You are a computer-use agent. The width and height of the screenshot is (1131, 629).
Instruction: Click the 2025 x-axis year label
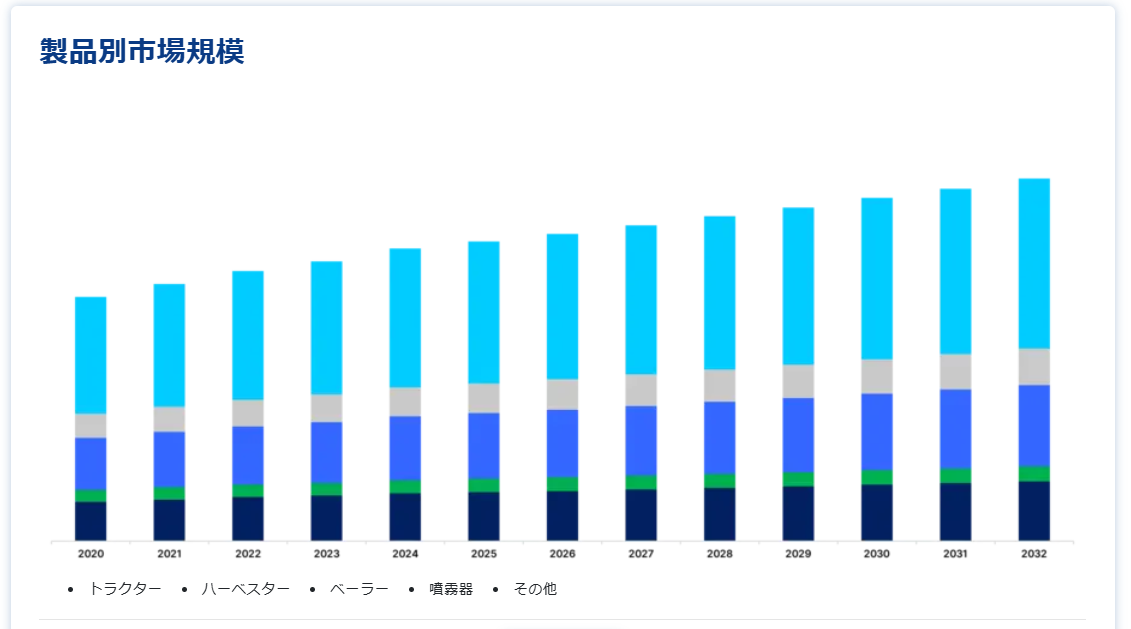(484, 553)
